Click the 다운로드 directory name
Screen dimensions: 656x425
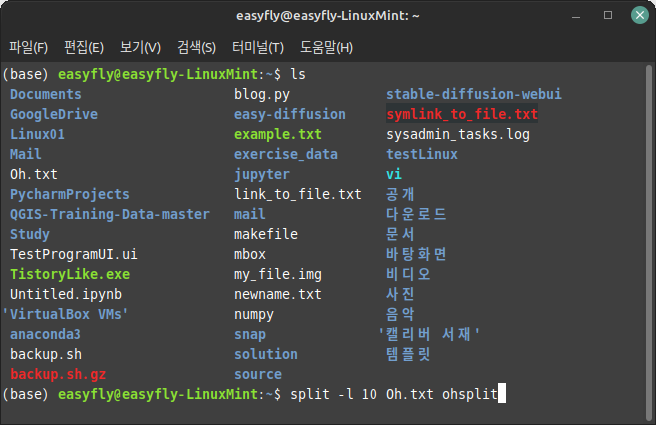pyautogui.click(x=416, y=214)
